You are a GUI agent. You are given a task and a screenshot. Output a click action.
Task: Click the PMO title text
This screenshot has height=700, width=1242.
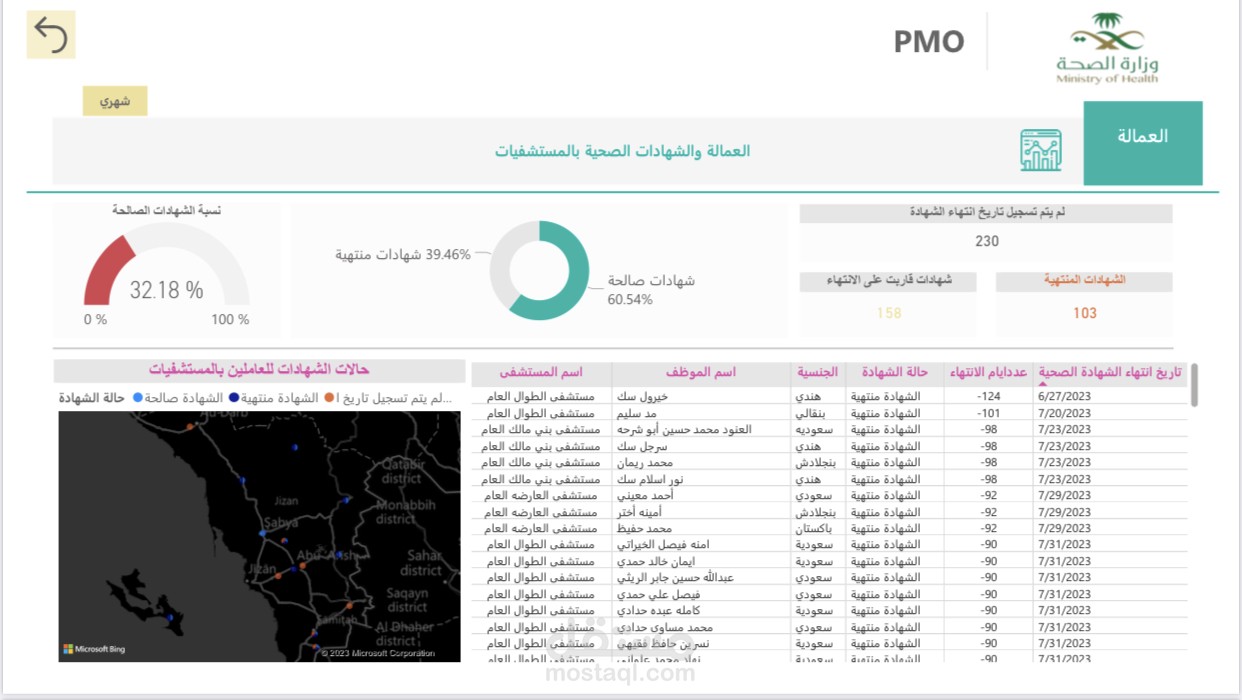click(x=929, y=42)
